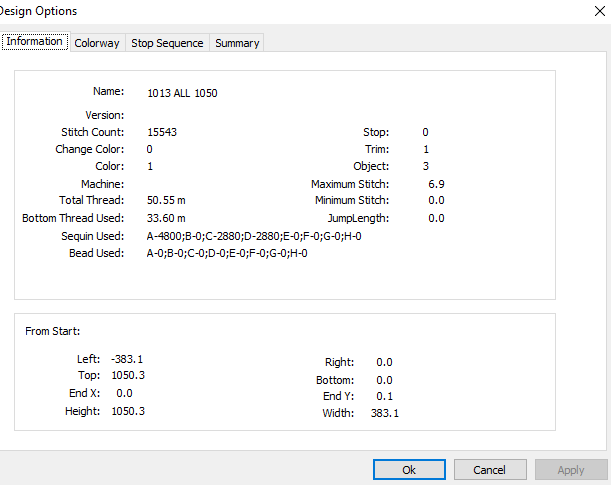Click the Bottom Thread Used label
The image size is (611, 485).
pos(73,218)
